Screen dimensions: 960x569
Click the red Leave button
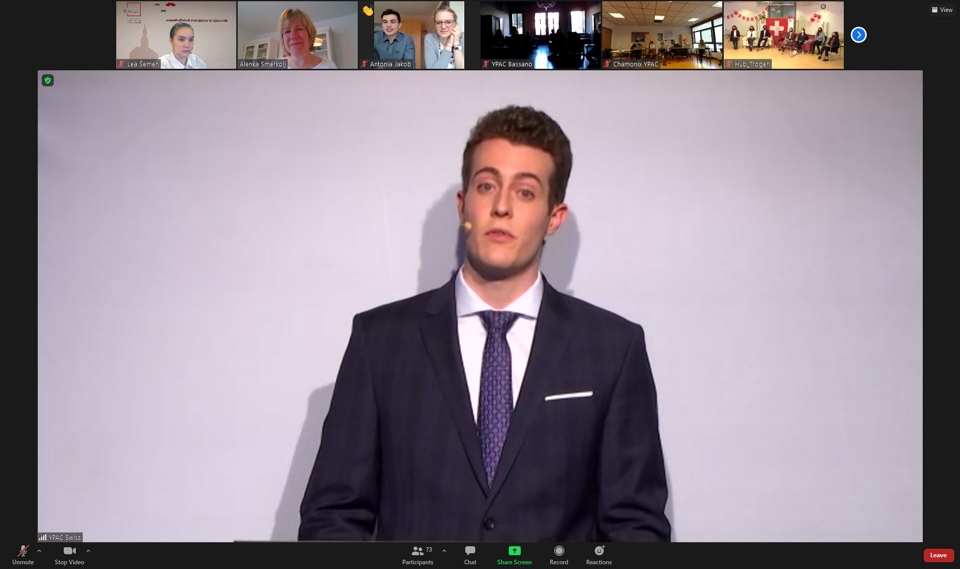click(x=938, y=555)
